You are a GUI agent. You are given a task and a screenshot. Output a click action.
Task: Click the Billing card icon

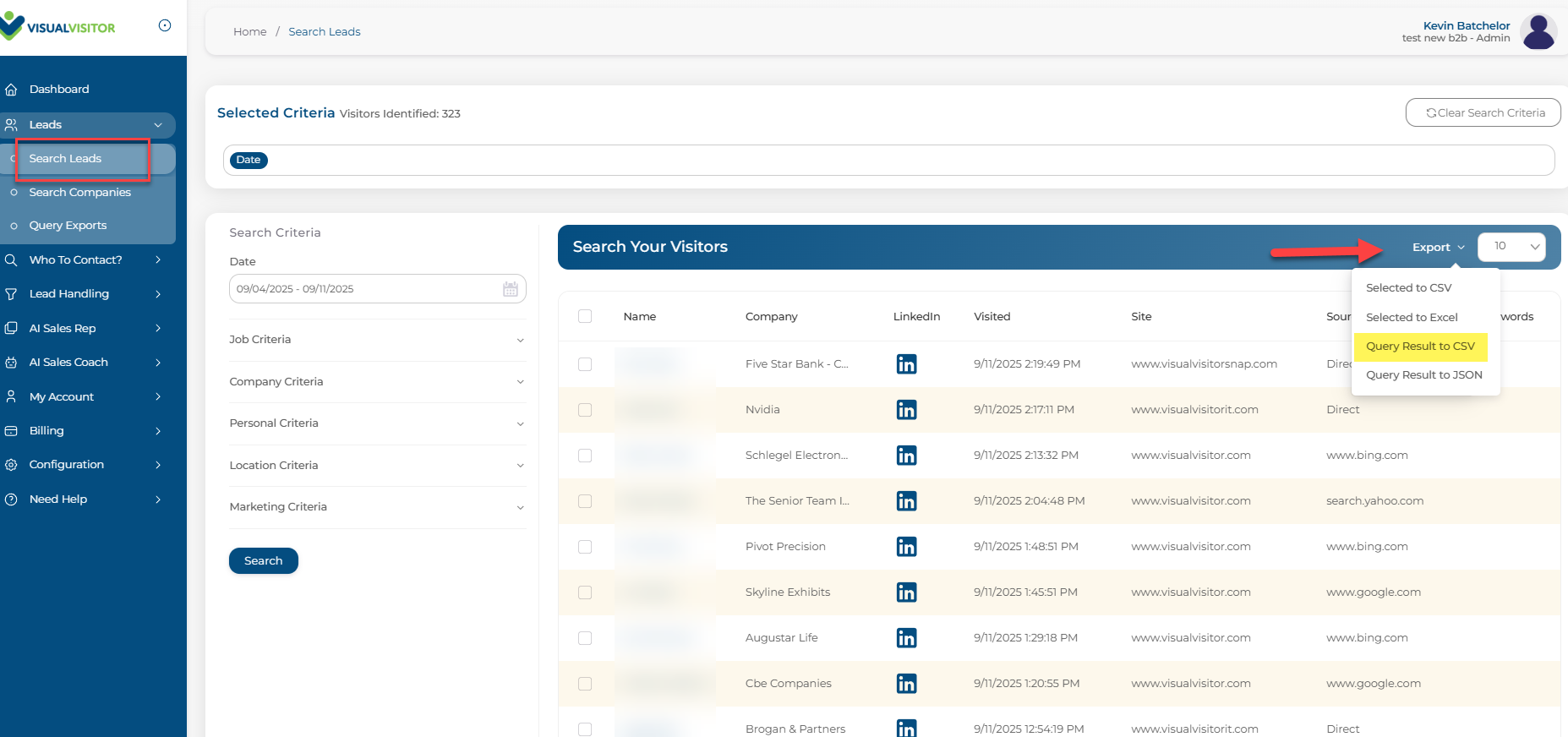(11, 431)
